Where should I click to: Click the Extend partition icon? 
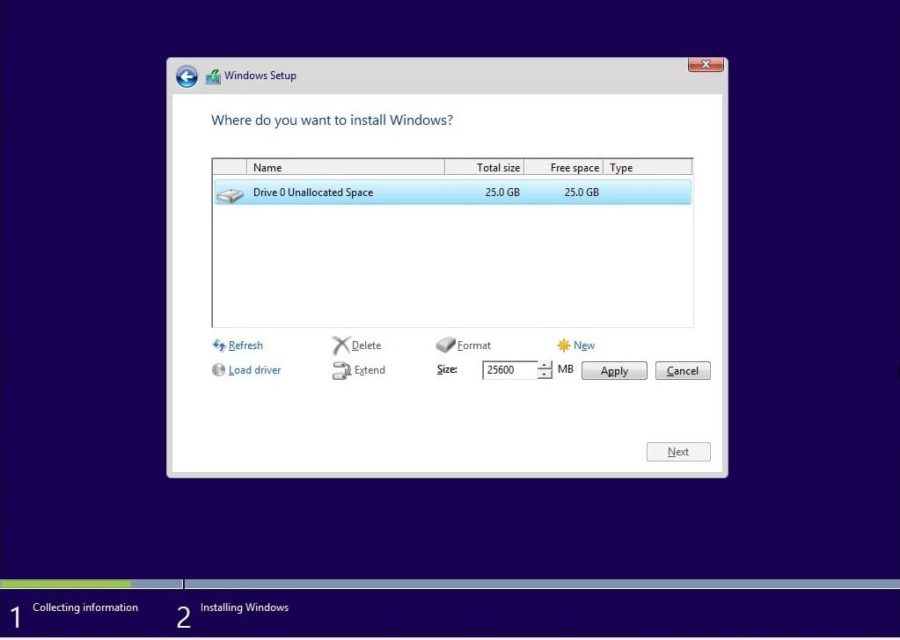[342, 370]
